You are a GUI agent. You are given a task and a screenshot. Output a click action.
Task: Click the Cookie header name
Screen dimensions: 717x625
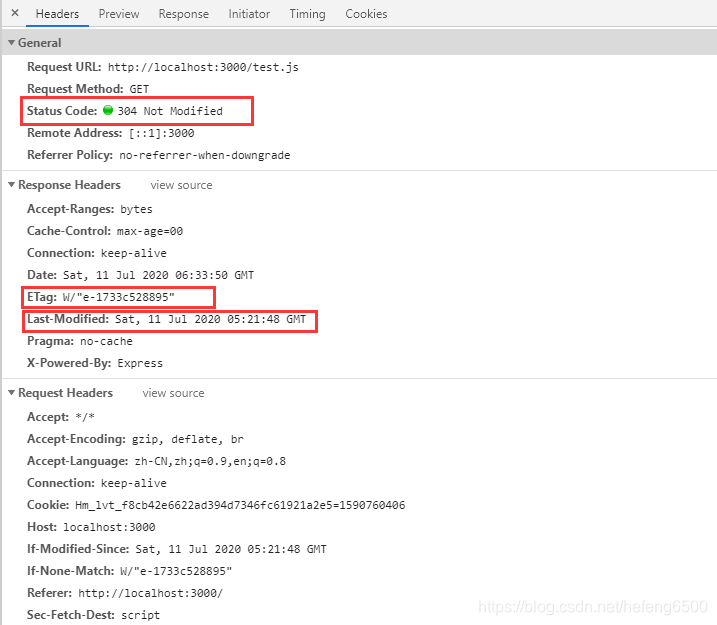point(48,505)
